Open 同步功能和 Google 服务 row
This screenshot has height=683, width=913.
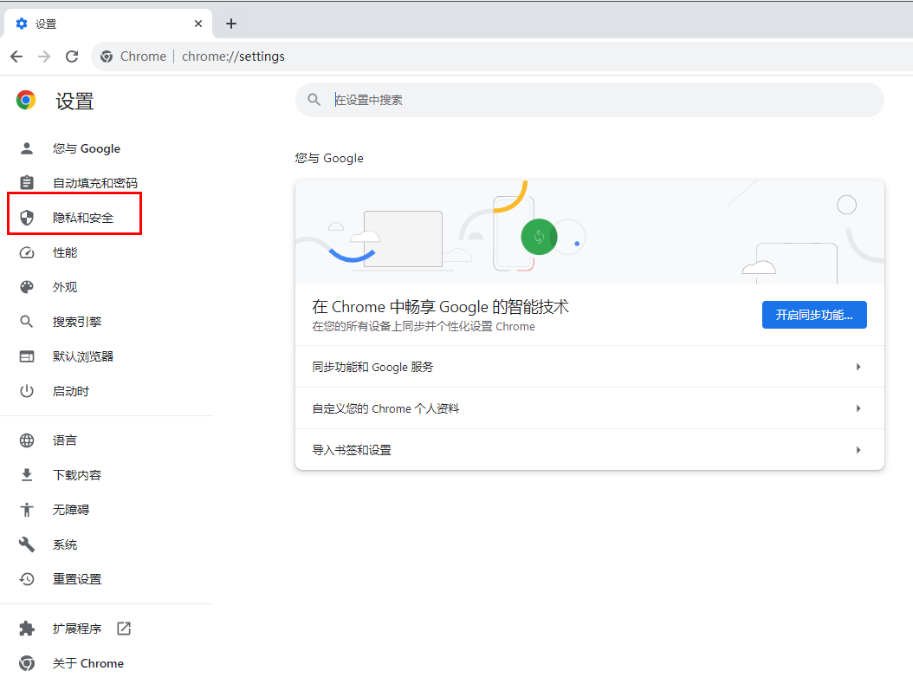[589, 367]
